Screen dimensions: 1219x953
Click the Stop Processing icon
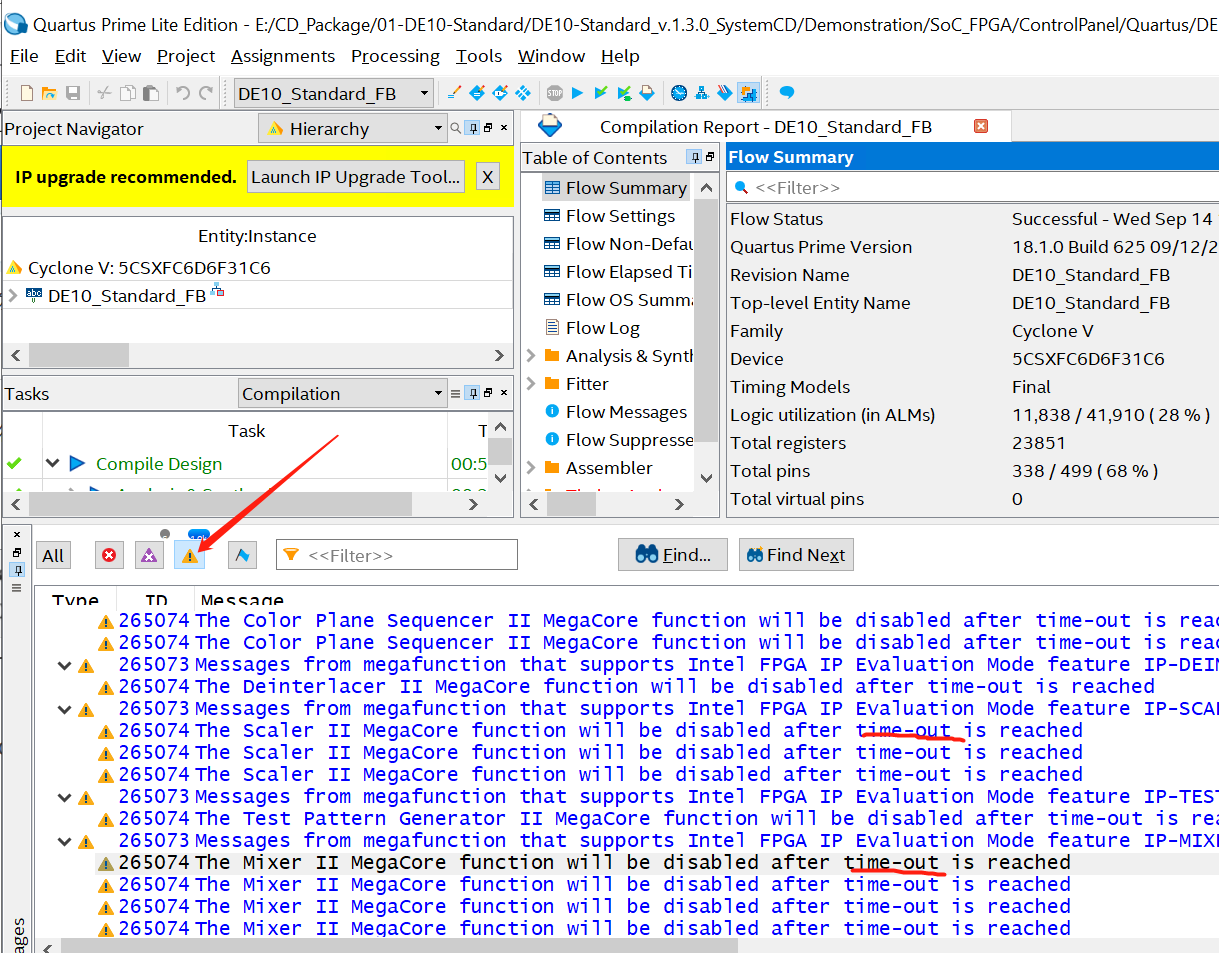(555, 93)
